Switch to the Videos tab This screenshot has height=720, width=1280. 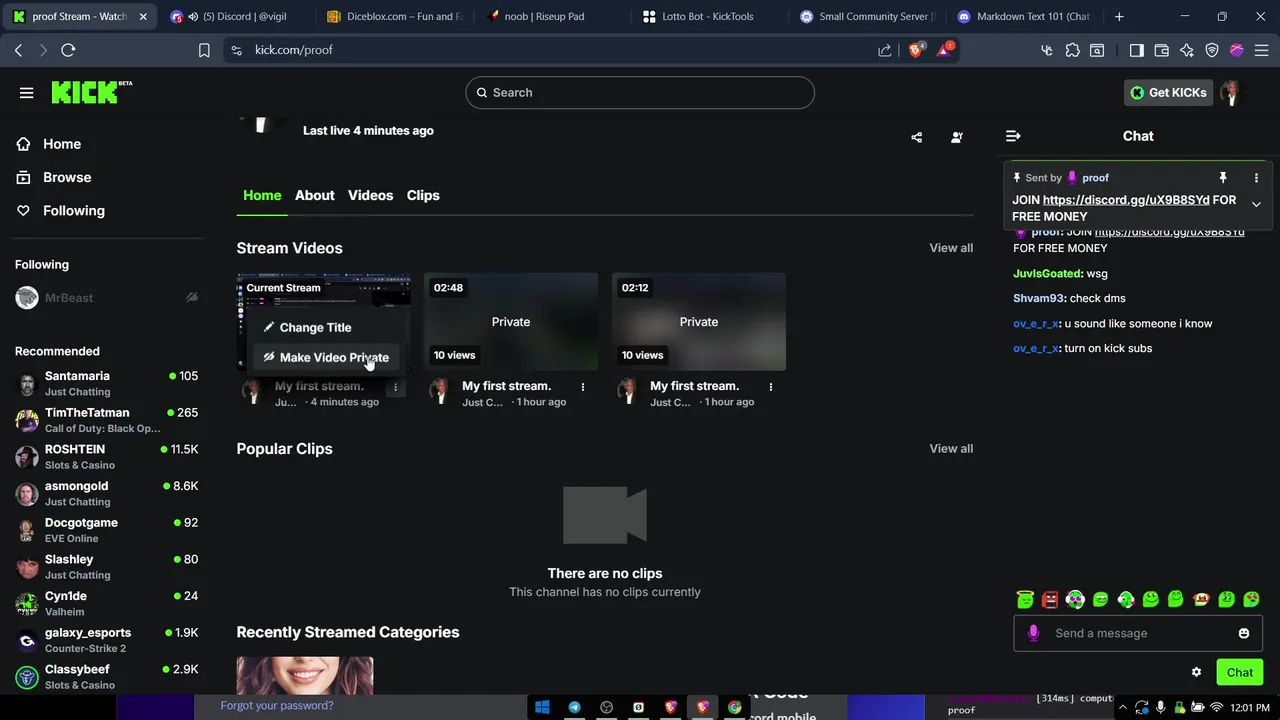coord(370,196)
